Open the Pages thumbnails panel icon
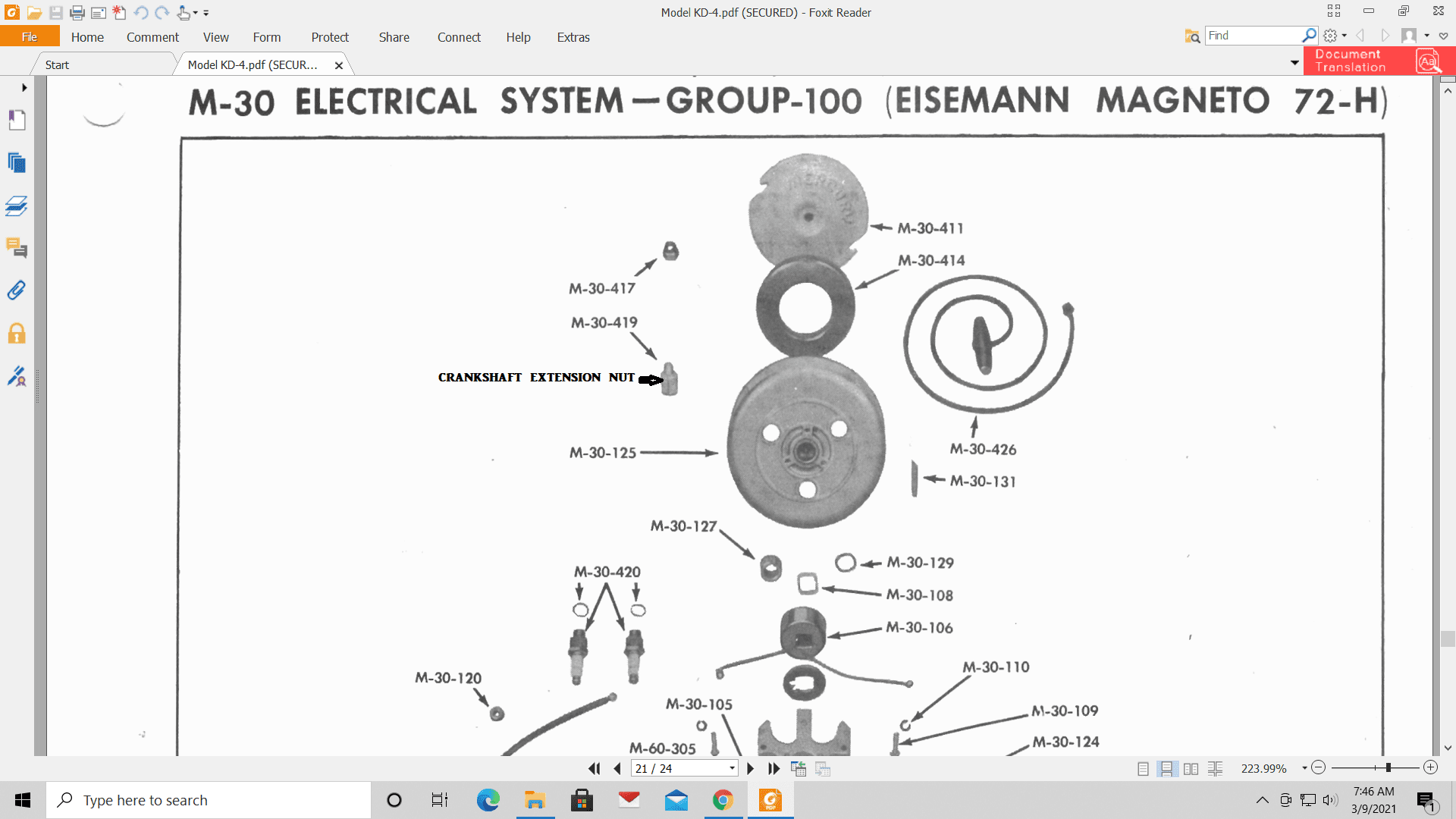 pyautogui.click(x=17, y=162)
